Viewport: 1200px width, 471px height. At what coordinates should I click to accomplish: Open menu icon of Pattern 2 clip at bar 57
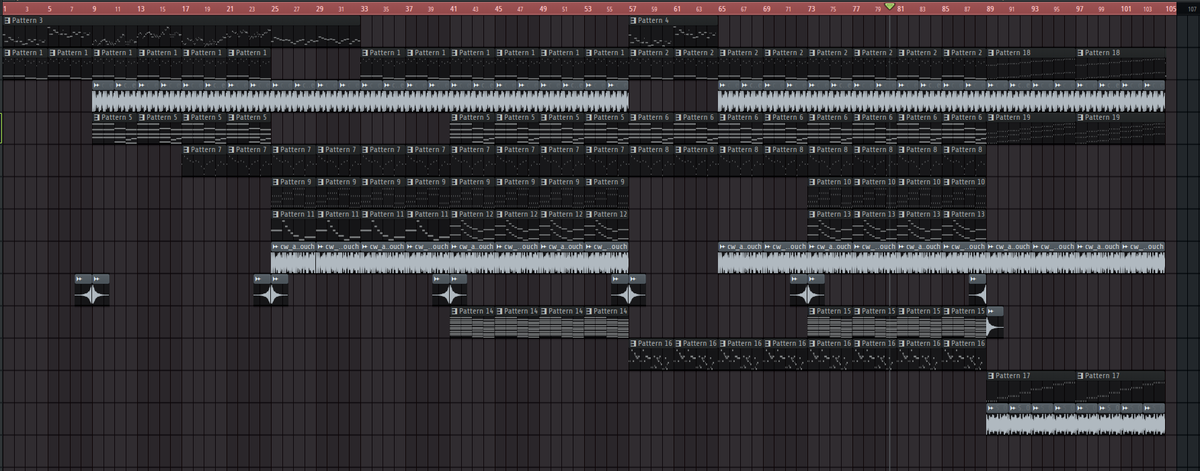coord(634,52)
